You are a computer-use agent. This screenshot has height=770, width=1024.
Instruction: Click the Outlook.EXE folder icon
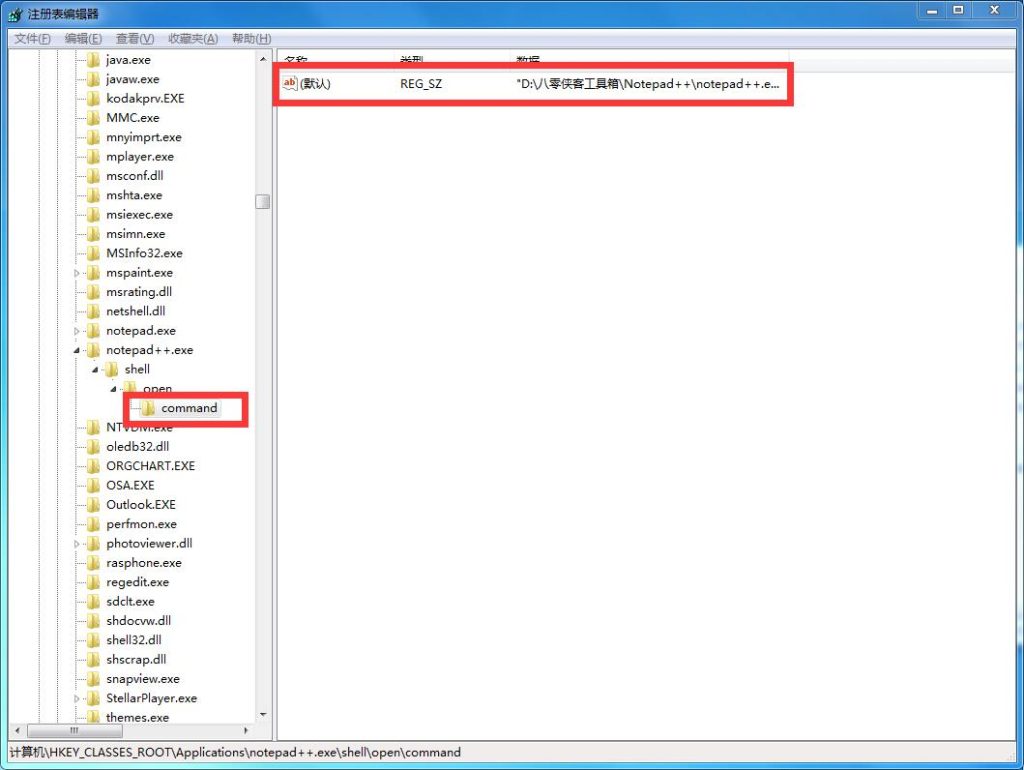click(x=93, y=505)
